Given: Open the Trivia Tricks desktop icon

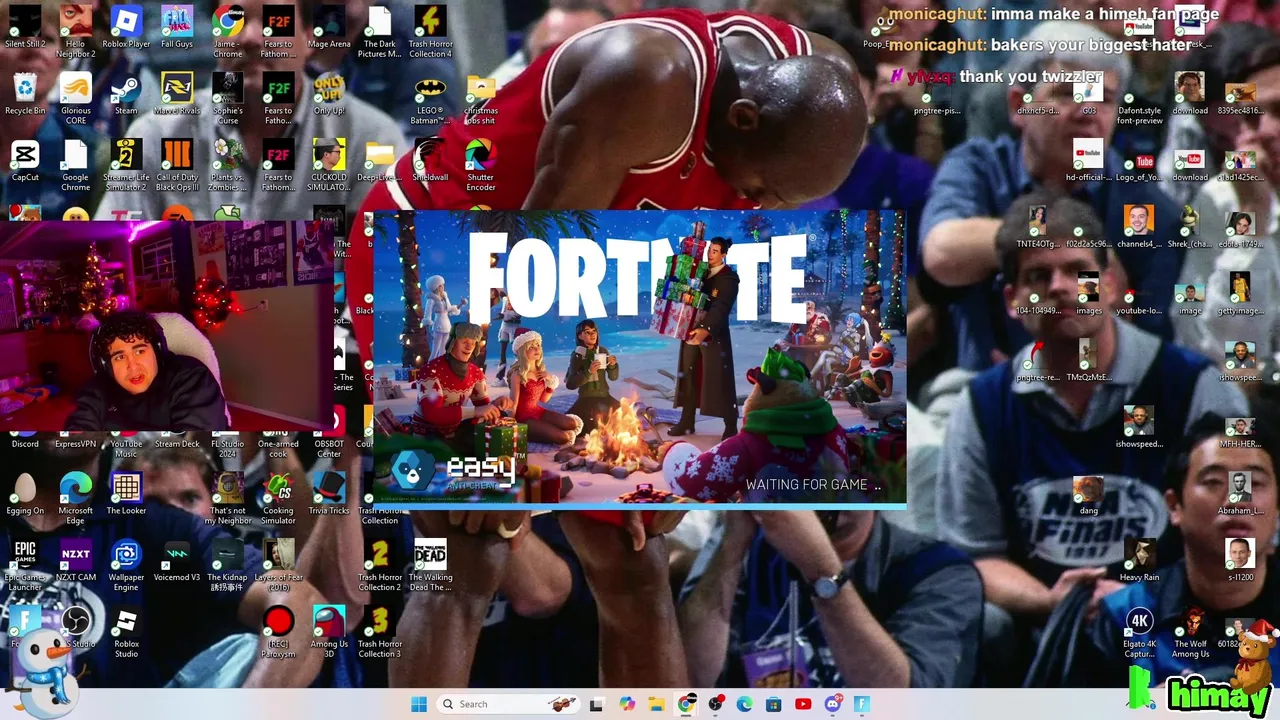Looking at the screenshot, I should pos(329,494).
